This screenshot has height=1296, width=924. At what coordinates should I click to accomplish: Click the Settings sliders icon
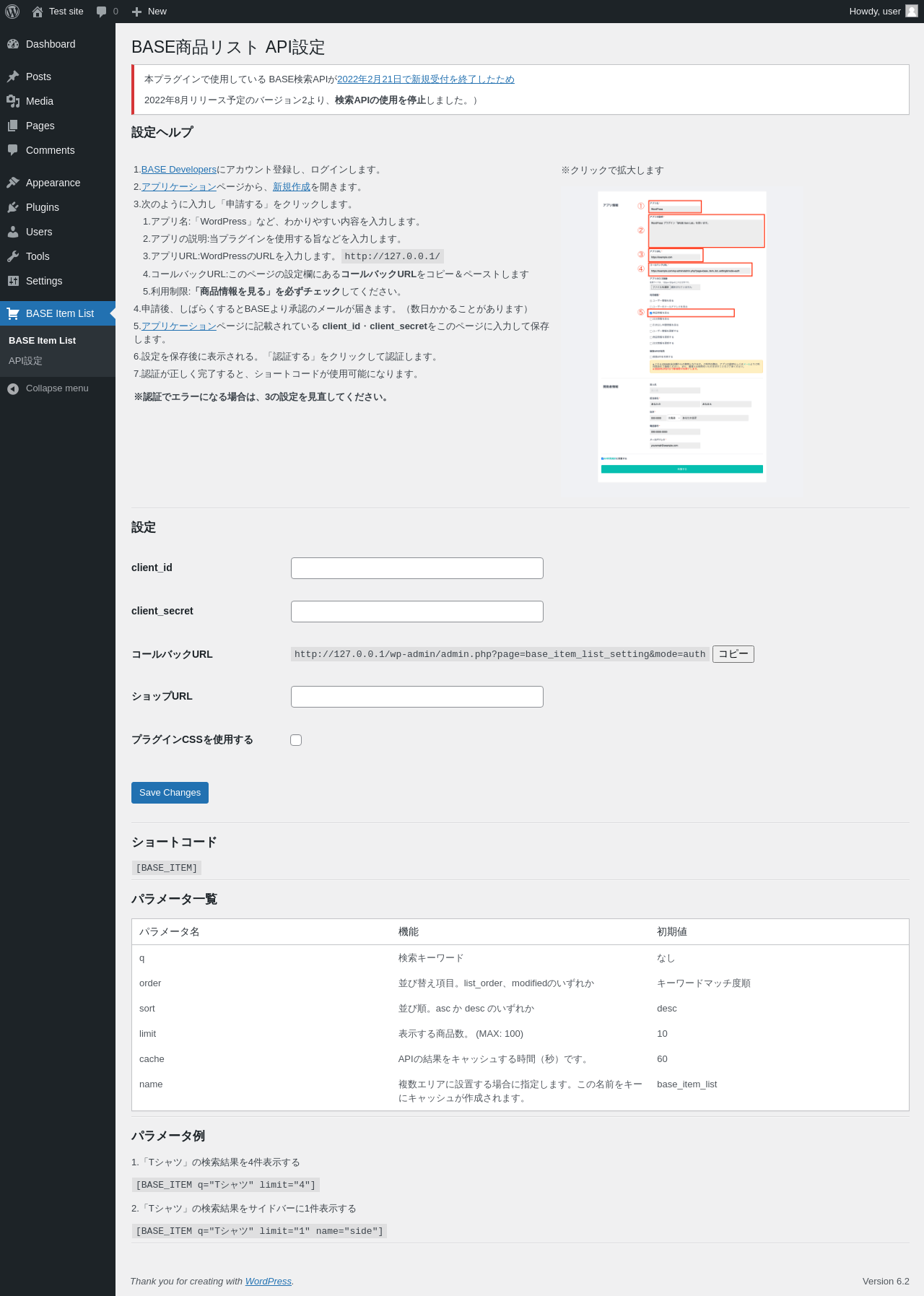[x=13, y=281]
